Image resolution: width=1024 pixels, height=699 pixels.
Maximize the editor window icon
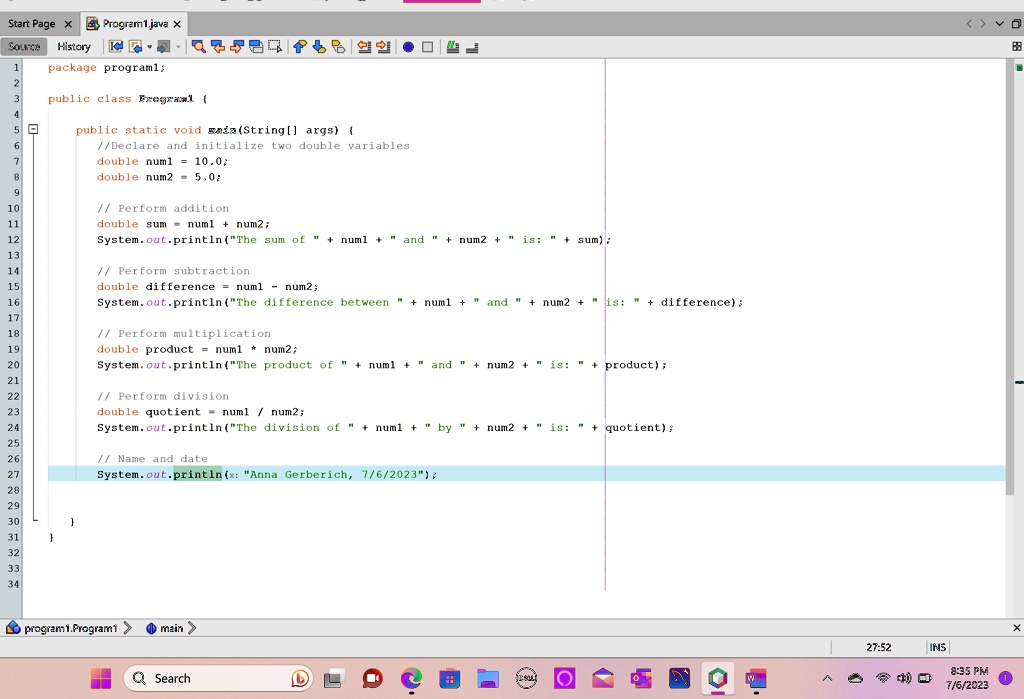click(x=1016, y=24)
